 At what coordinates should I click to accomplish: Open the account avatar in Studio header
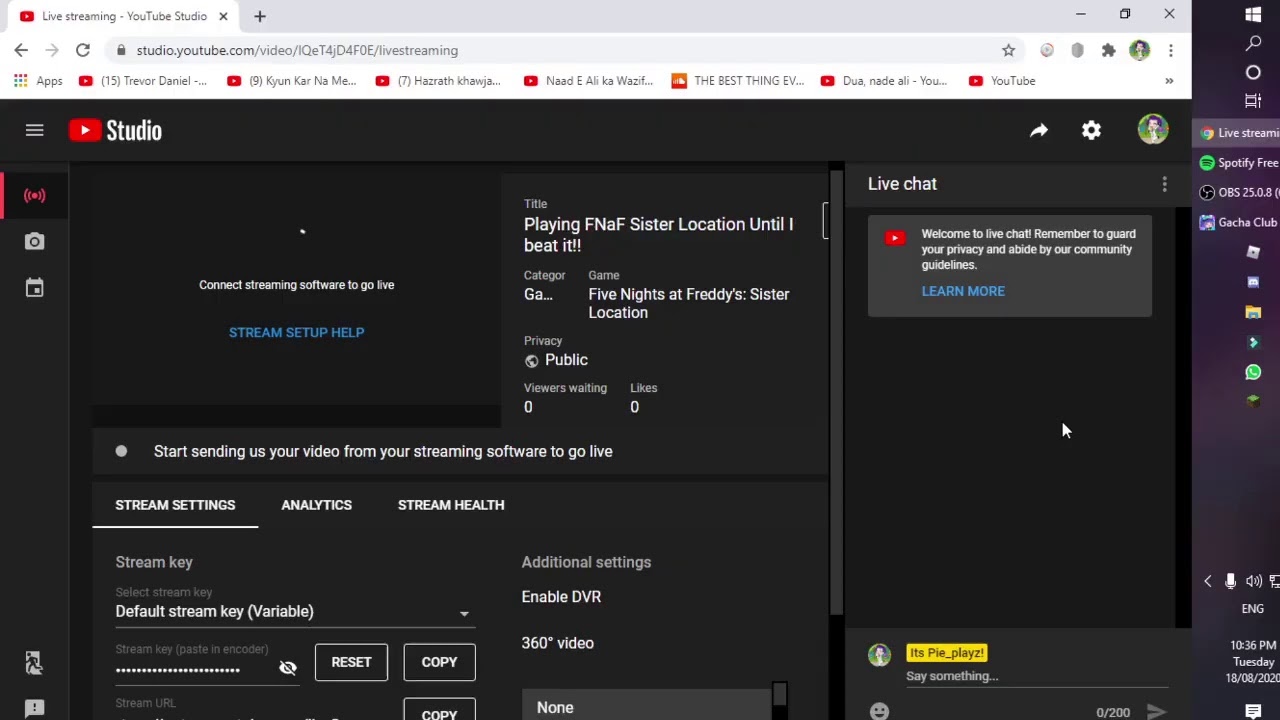point(1153,130)
